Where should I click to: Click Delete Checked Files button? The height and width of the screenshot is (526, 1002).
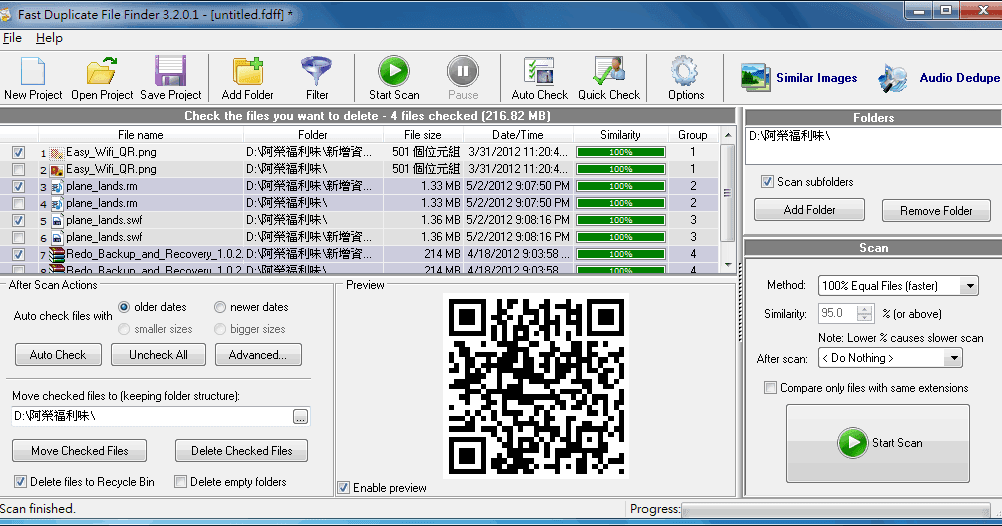pos(242,451)
